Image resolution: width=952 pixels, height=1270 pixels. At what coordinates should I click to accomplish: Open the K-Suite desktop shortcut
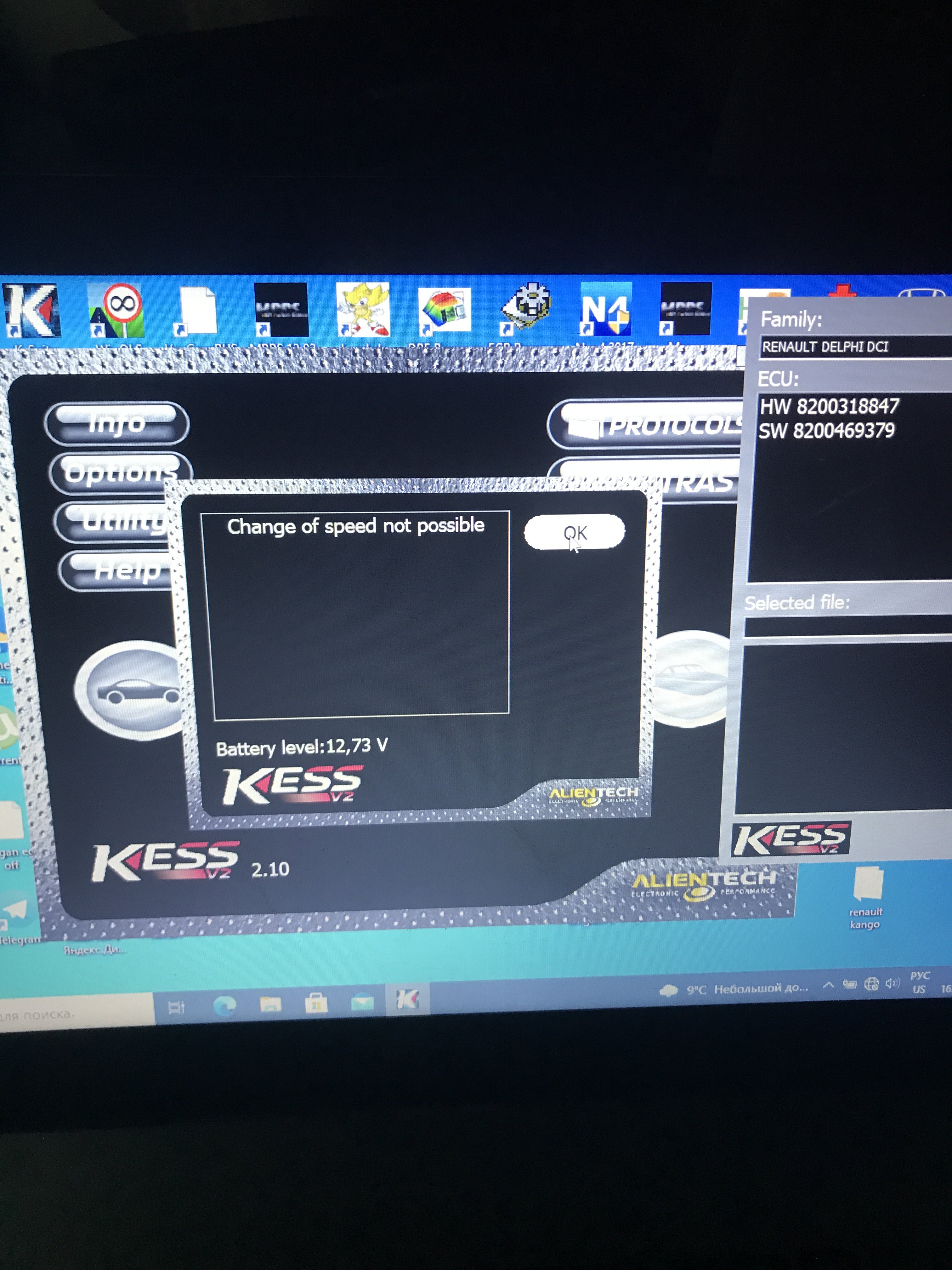point(31,311)
